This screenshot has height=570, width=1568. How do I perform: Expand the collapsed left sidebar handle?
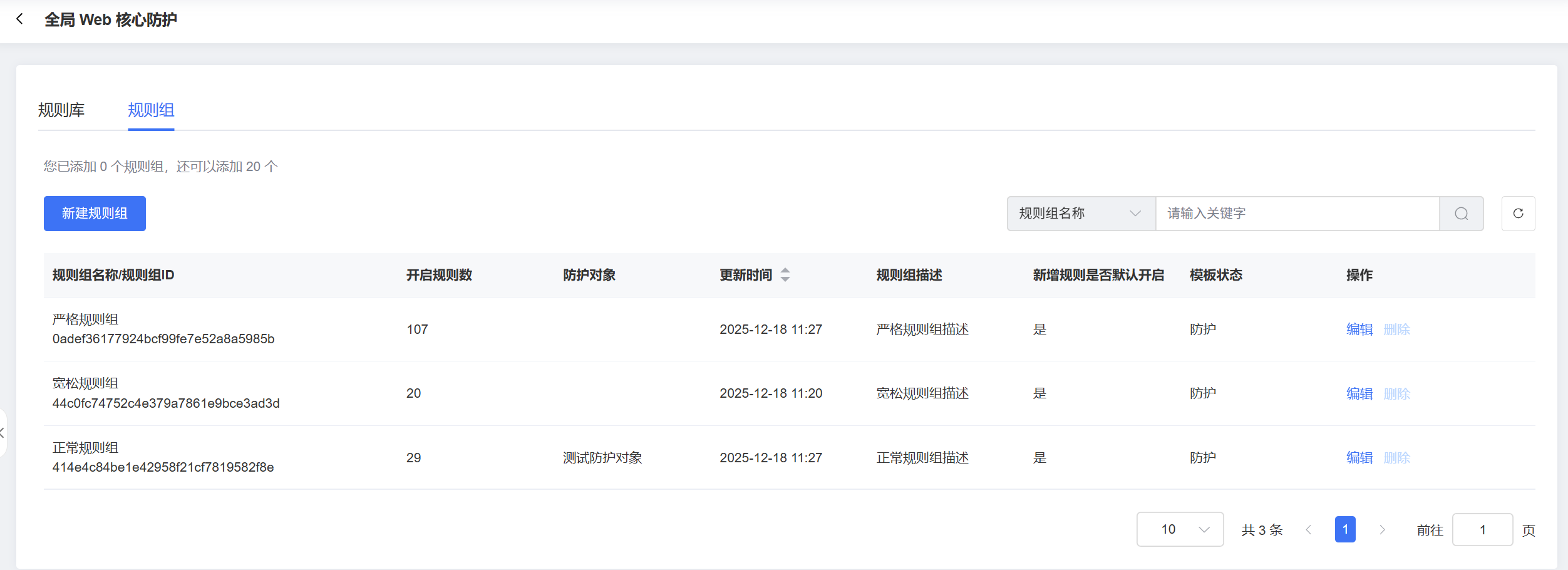(x=3, y=433)
